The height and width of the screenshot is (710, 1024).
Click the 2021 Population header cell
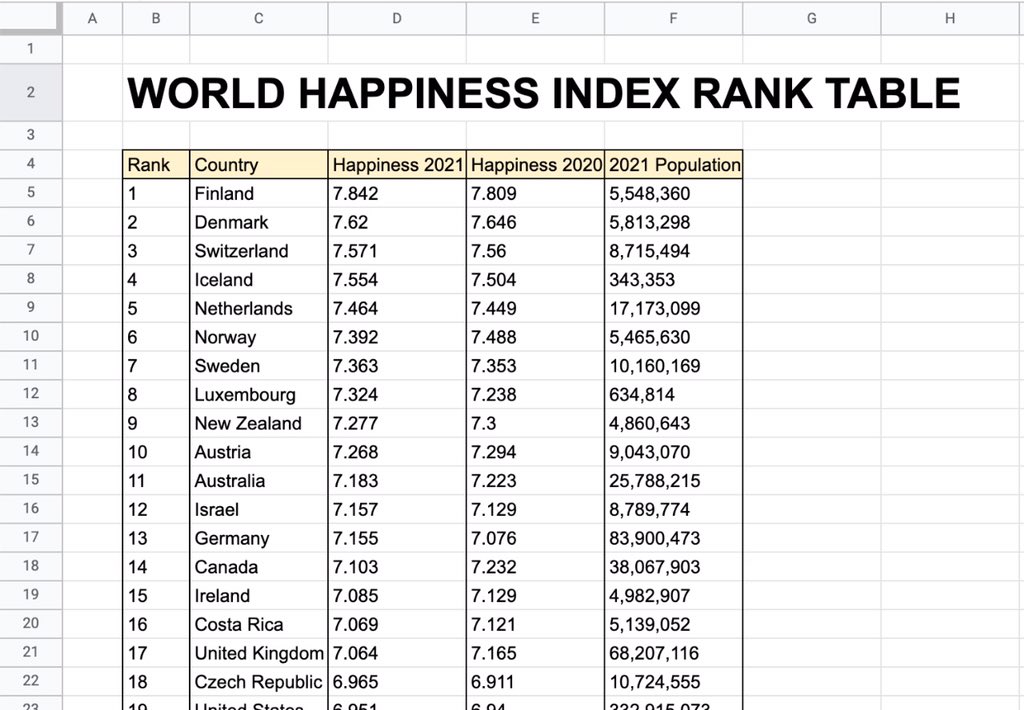[673, 165]
